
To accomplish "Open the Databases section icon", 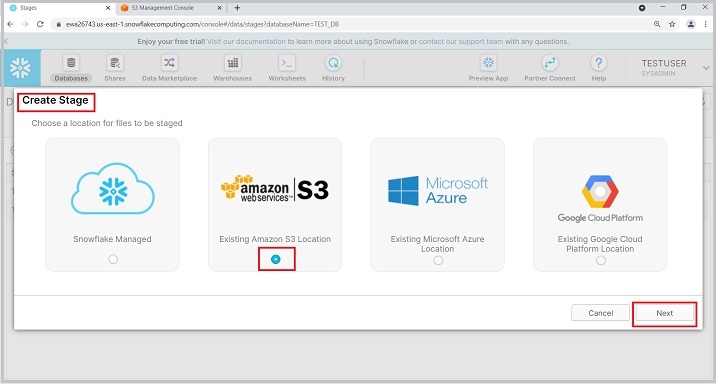I will [71, 63].
